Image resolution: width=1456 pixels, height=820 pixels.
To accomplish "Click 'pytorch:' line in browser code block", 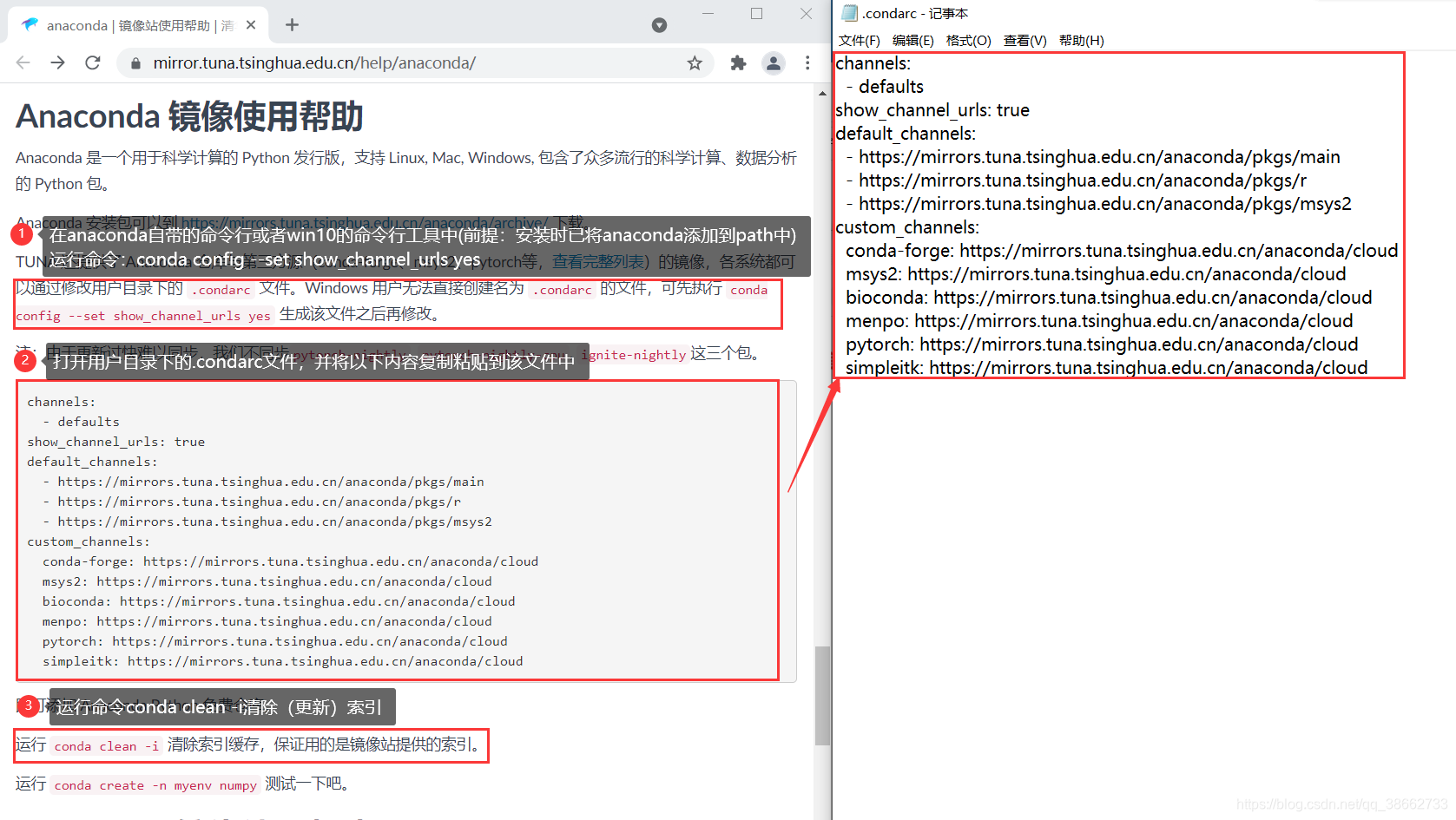I will click(275, 641).
